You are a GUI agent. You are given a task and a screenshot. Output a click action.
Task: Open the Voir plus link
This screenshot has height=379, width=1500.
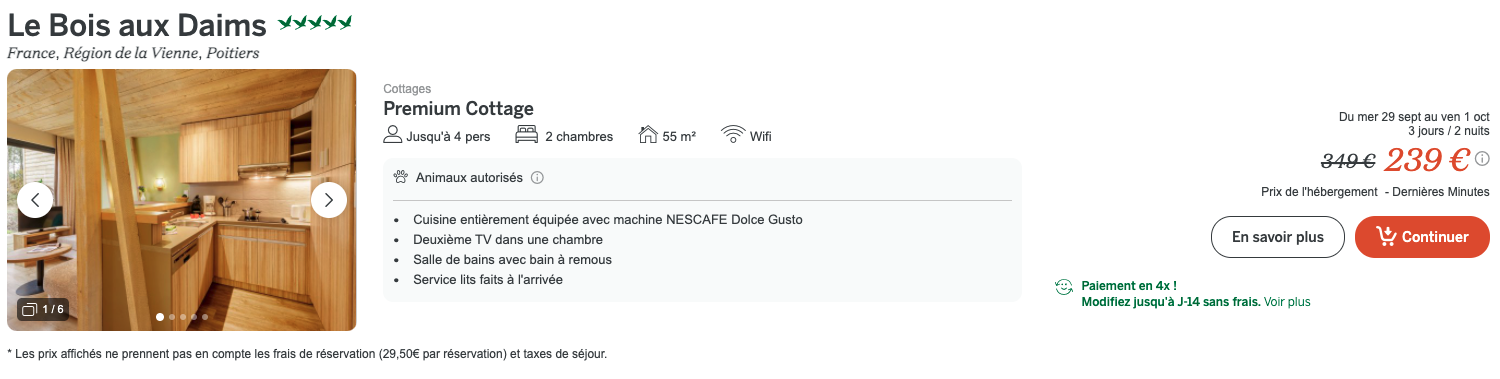1287,301
